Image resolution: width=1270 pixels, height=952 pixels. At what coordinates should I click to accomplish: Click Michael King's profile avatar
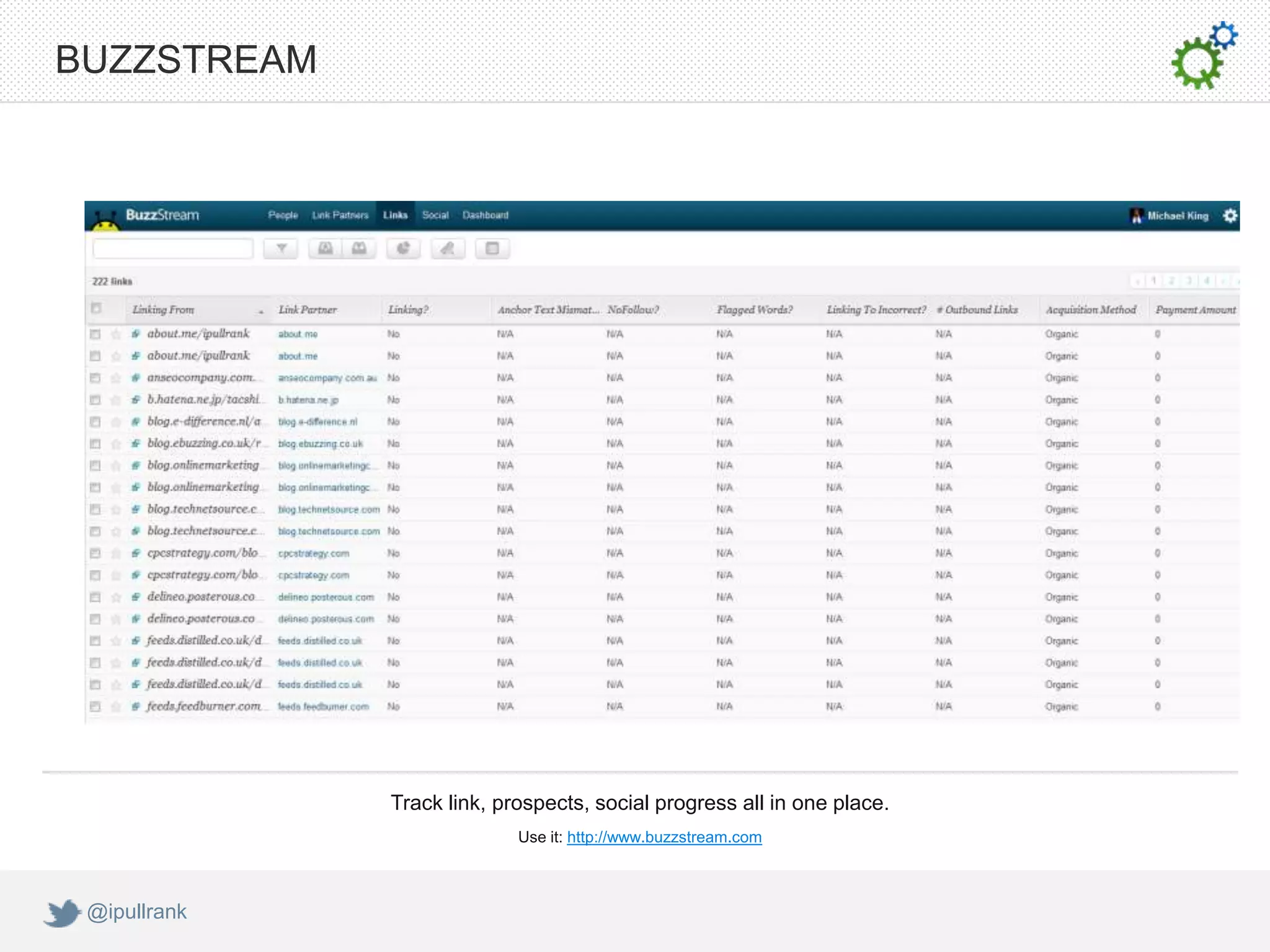point(1137,216)
